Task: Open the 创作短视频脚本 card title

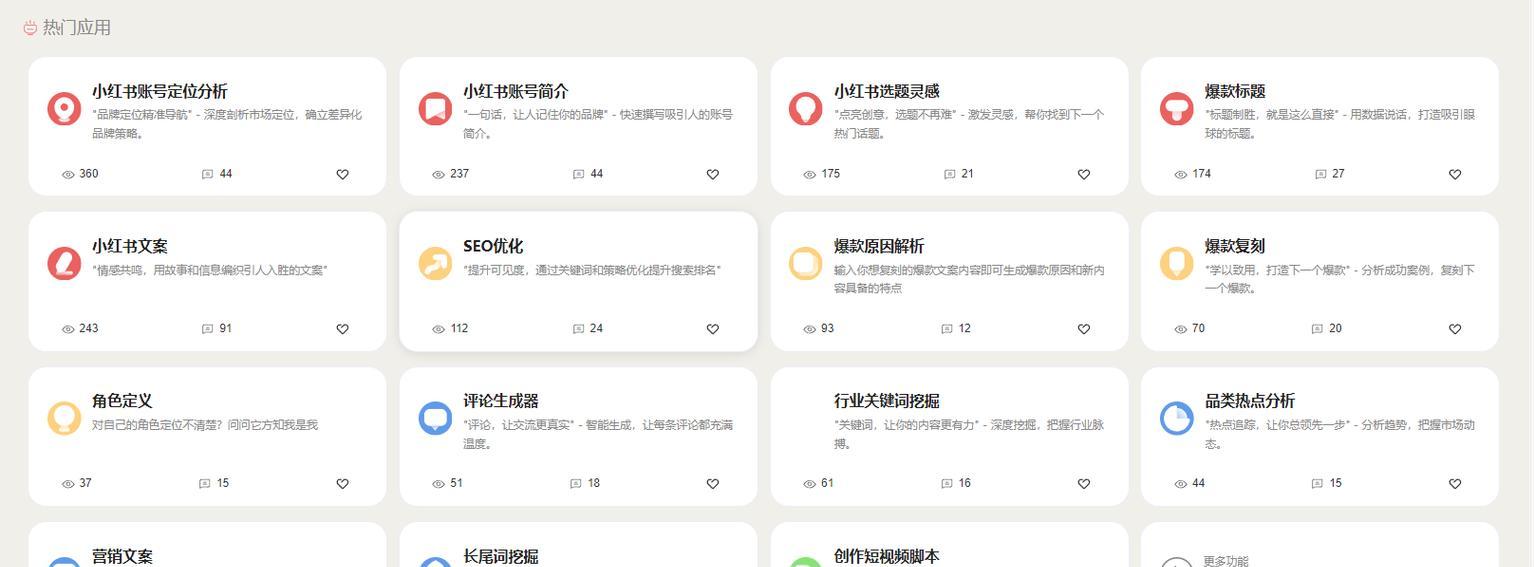Action: (886, 556)
